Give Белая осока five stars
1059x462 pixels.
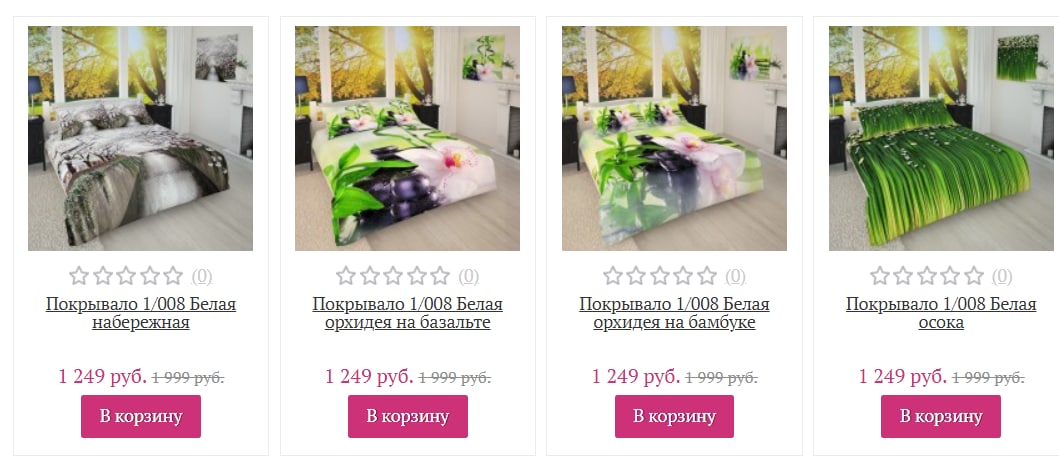click(x=974, y=276)
